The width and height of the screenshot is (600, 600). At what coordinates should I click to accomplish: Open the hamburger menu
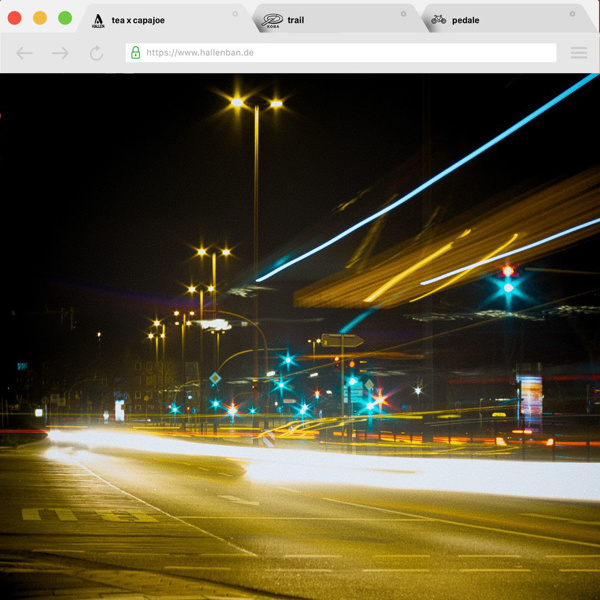tap(578, 53)
